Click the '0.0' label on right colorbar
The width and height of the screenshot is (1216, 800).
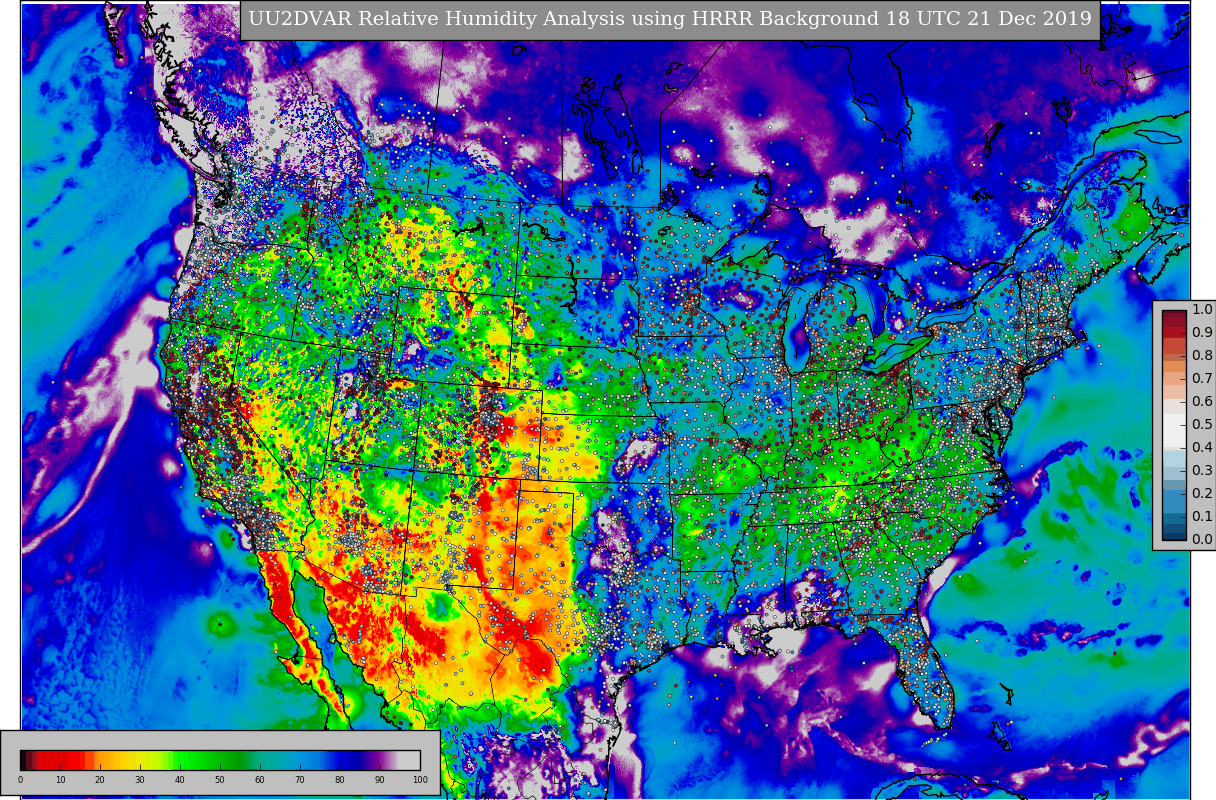point(1202,539)
